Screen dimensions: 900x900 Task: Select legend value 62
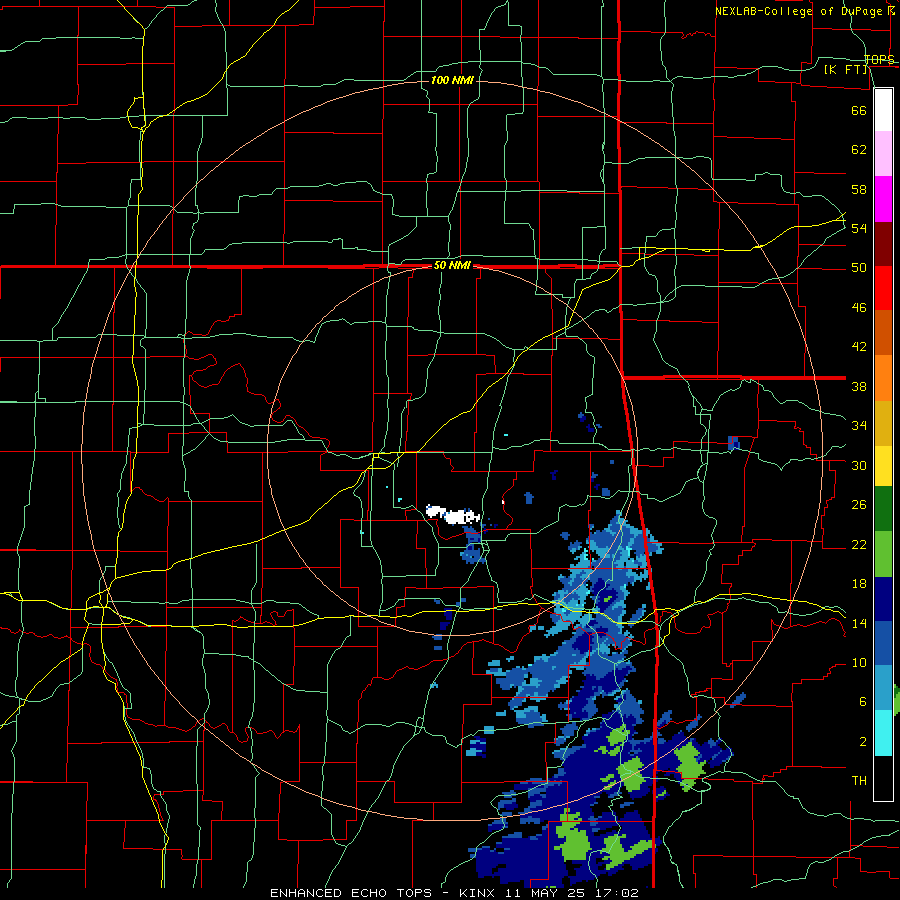[859, 150]
